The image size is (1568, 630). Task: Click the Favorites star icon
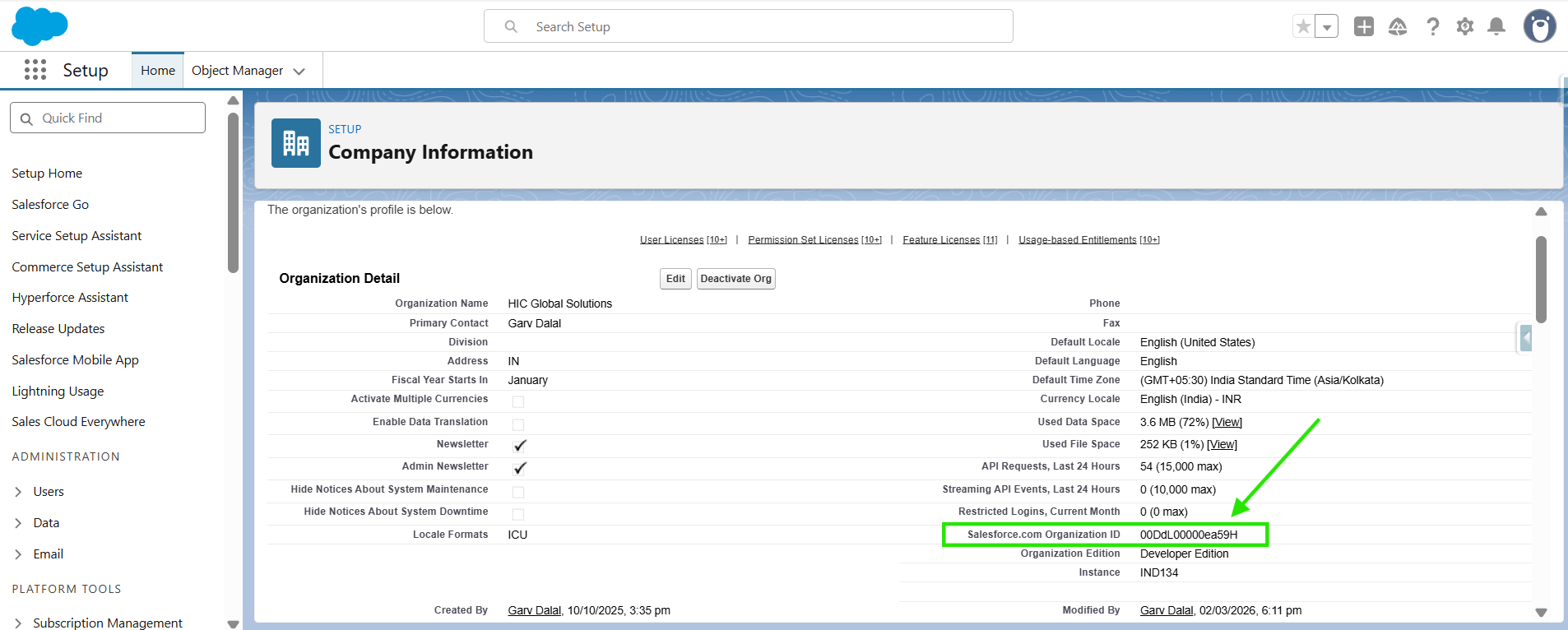[x=1303, y=27]
